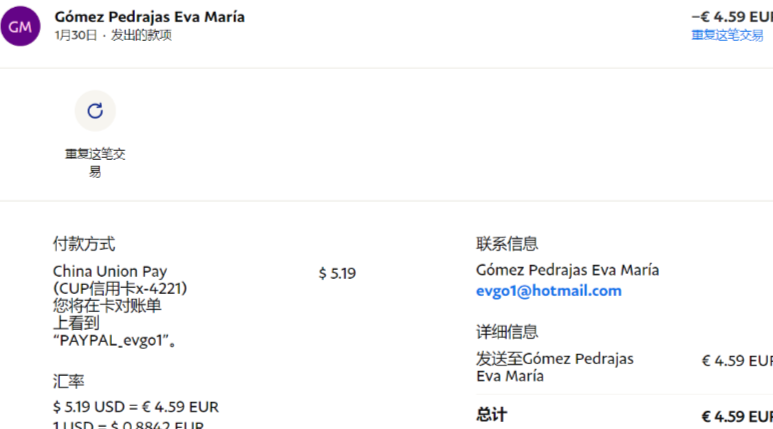This screenshot has width=773, height=429.
Task: Click the $ 5.19 payment amount
Action: click(x=337, y=273)
